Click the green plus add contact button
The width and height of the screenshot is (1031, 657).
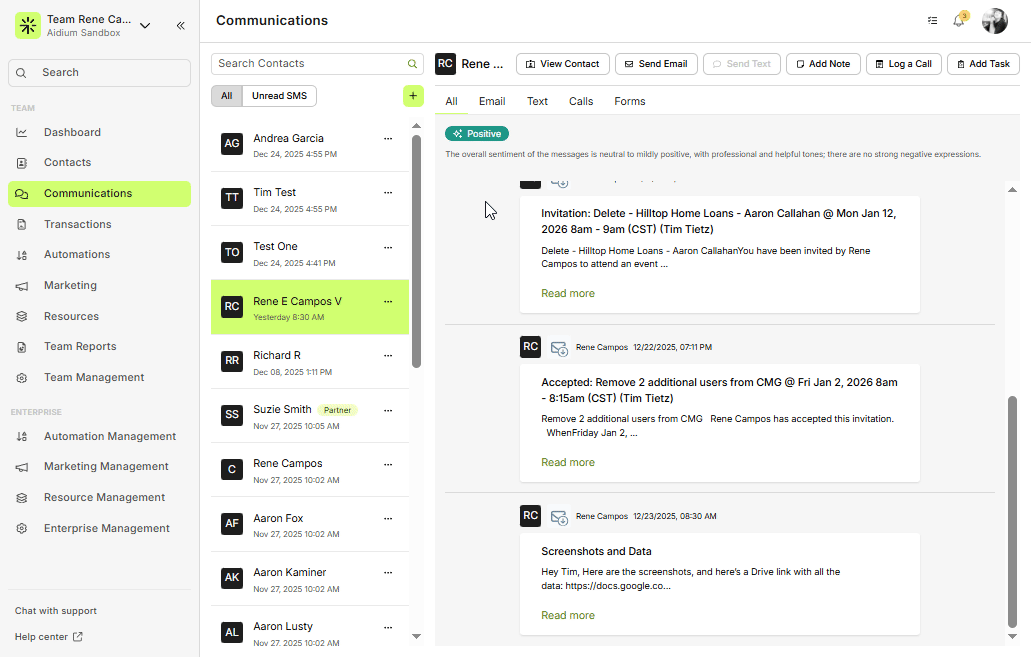pos(413,96)
